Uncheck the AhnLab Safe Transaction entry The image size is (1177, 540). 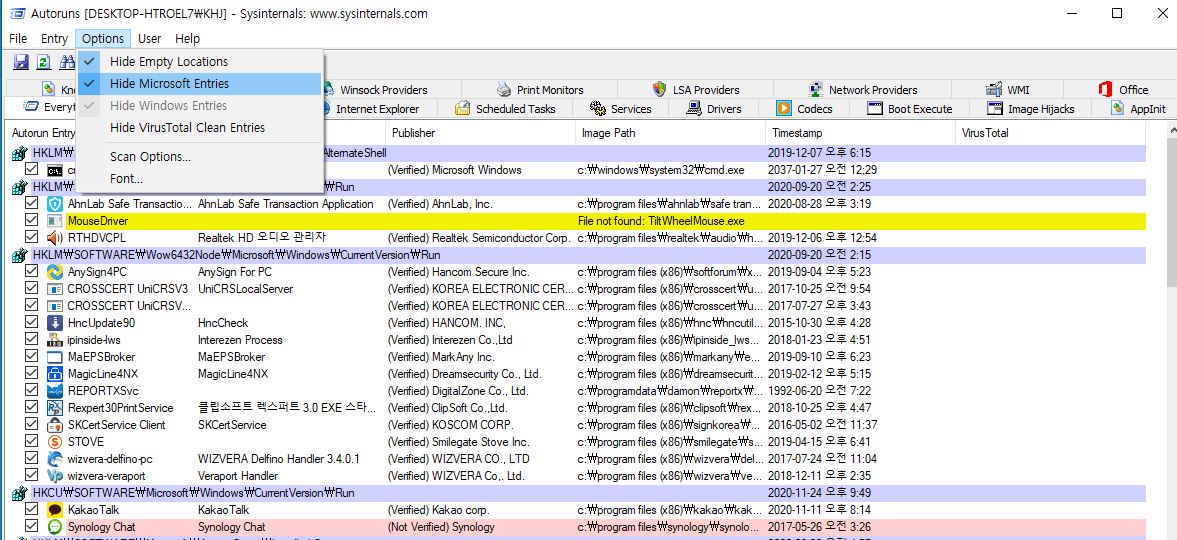coord(32,204)
